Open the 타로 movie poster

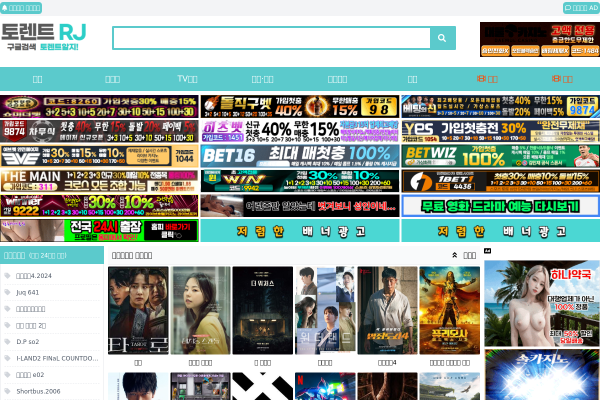138,310
